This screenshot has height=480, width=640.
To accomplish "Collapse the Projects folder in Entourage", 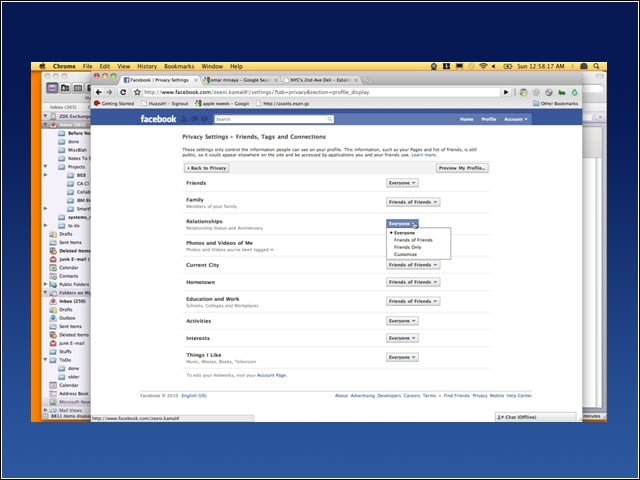I will [x=45, y=167].
